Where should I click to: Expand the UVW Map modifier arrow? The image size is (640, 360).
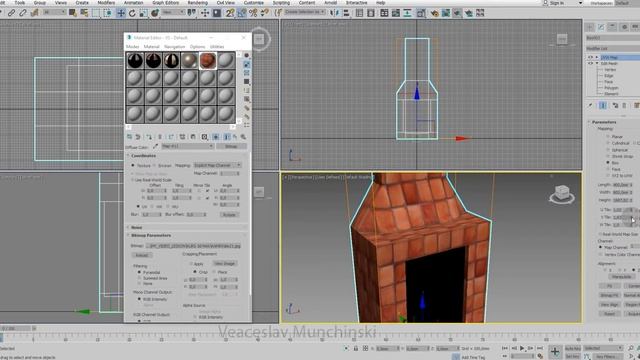pos(597,58)
